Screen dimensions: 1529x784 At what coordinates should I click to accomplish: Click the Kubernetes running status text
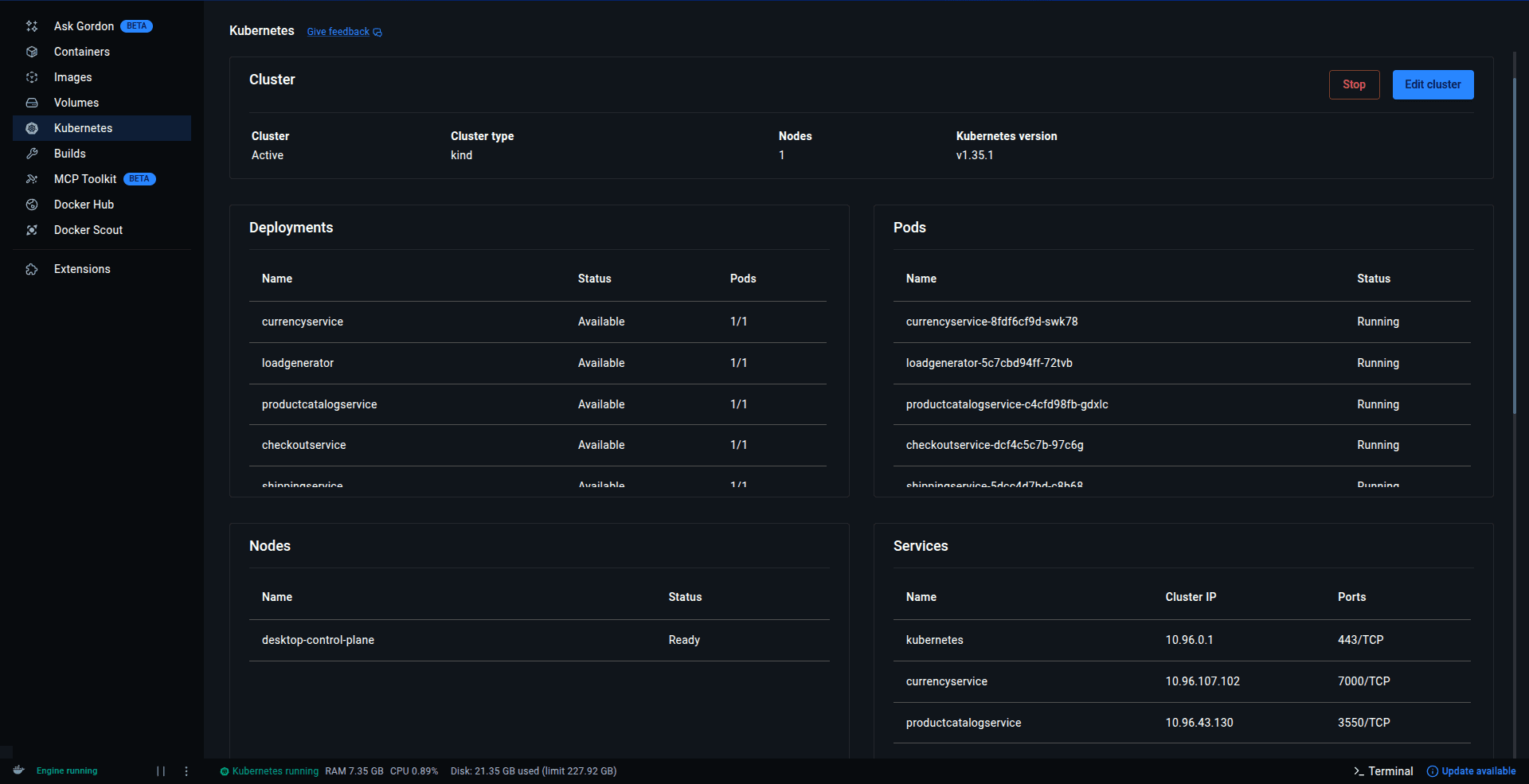276,771
